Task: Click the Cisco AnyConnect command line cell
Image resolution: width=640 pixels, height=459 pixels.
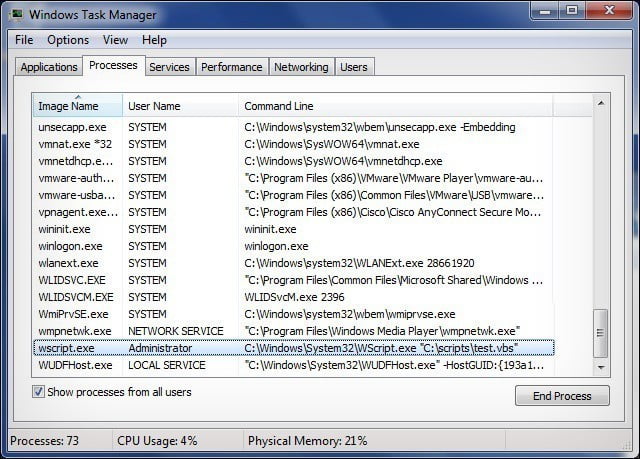Action: coord(393,212)
